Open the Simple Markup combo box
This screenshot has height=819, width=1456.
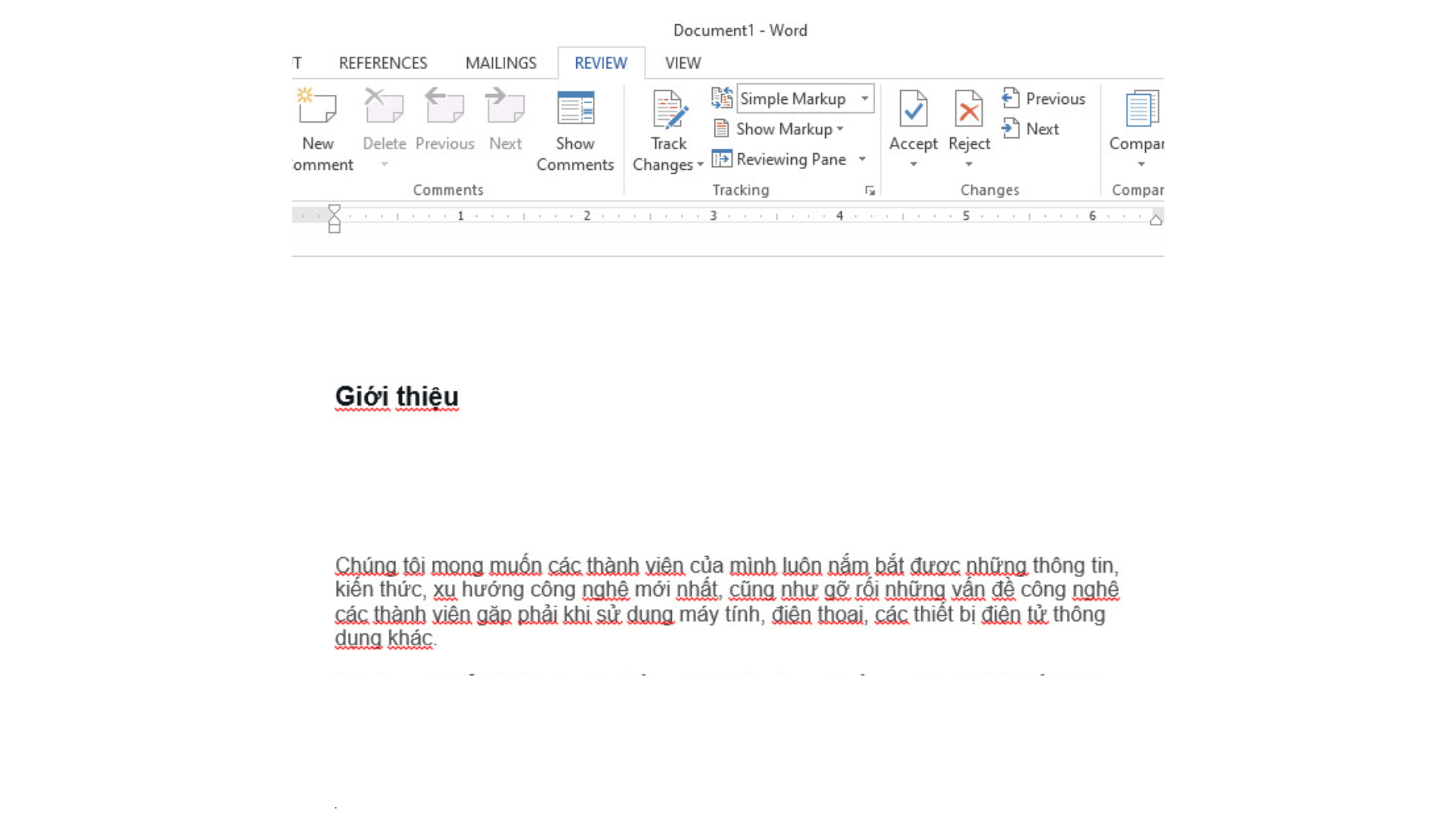pyautogui.click(x=805, y=99)
